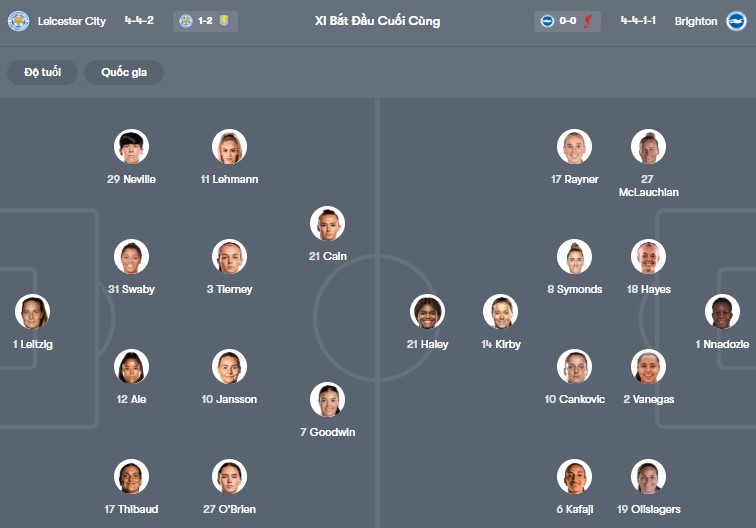Viewport: 756px width, 528px height.
Task: Open Brighton's last match 0-0 result
Action: tap(567, 21)
